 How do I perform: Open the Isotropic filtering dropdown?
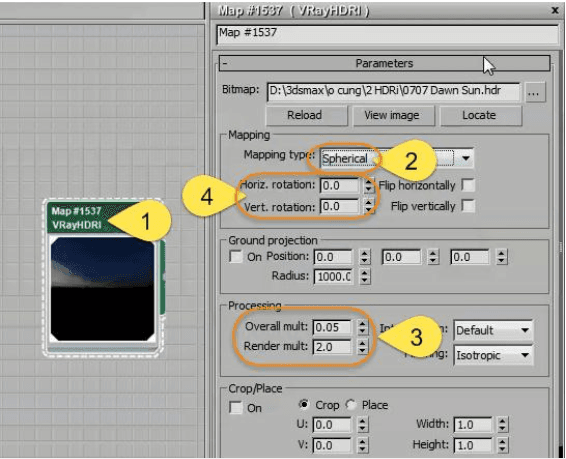click(x=493, y=355)
